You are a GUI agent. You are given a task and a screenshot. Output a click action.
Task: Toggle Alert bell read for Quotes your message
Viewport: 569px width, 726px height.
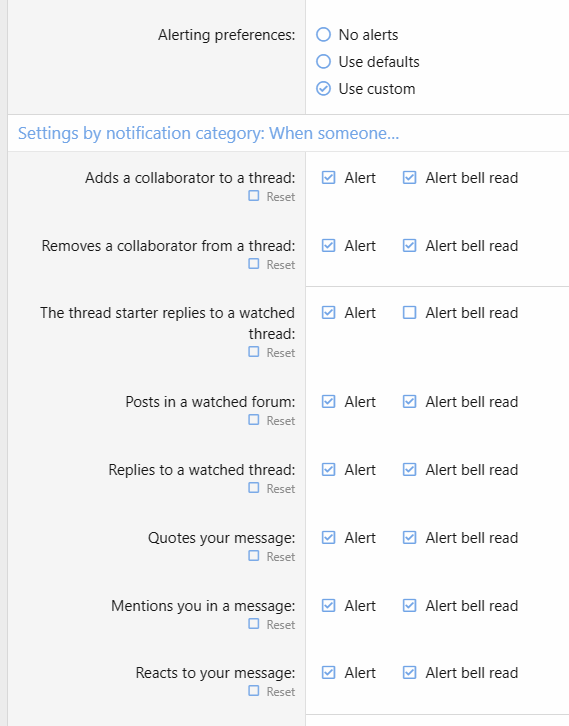[409, 538]
